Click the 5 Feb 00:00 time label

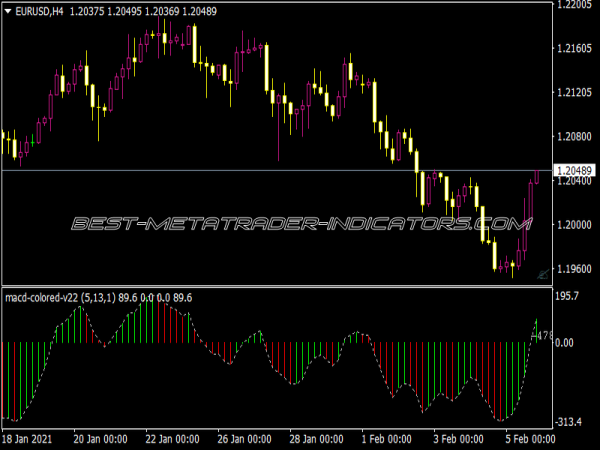click(x=530, y=439)
